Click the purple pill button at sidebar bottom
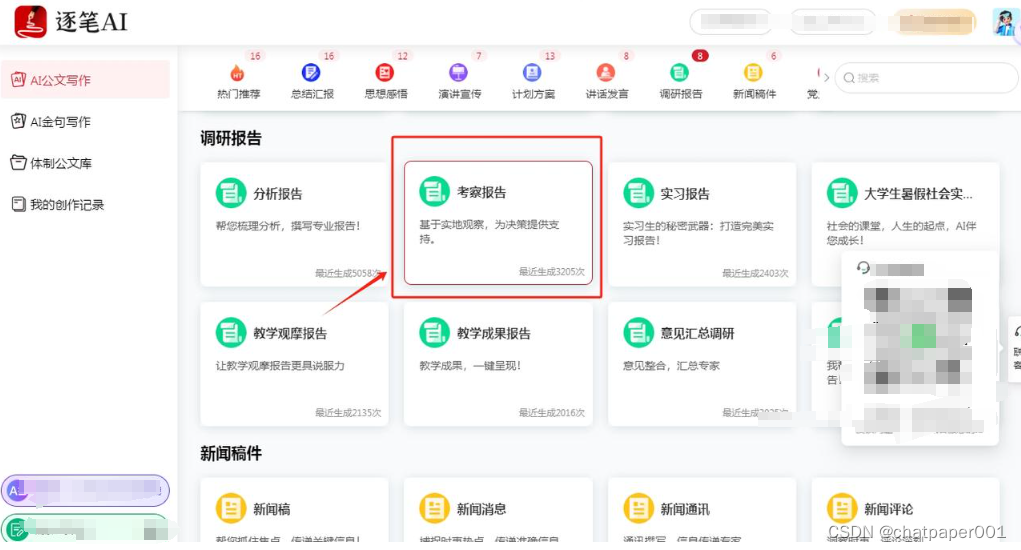Image resolution: width=1021 pixels, height=550 pixels. [85, 490]
